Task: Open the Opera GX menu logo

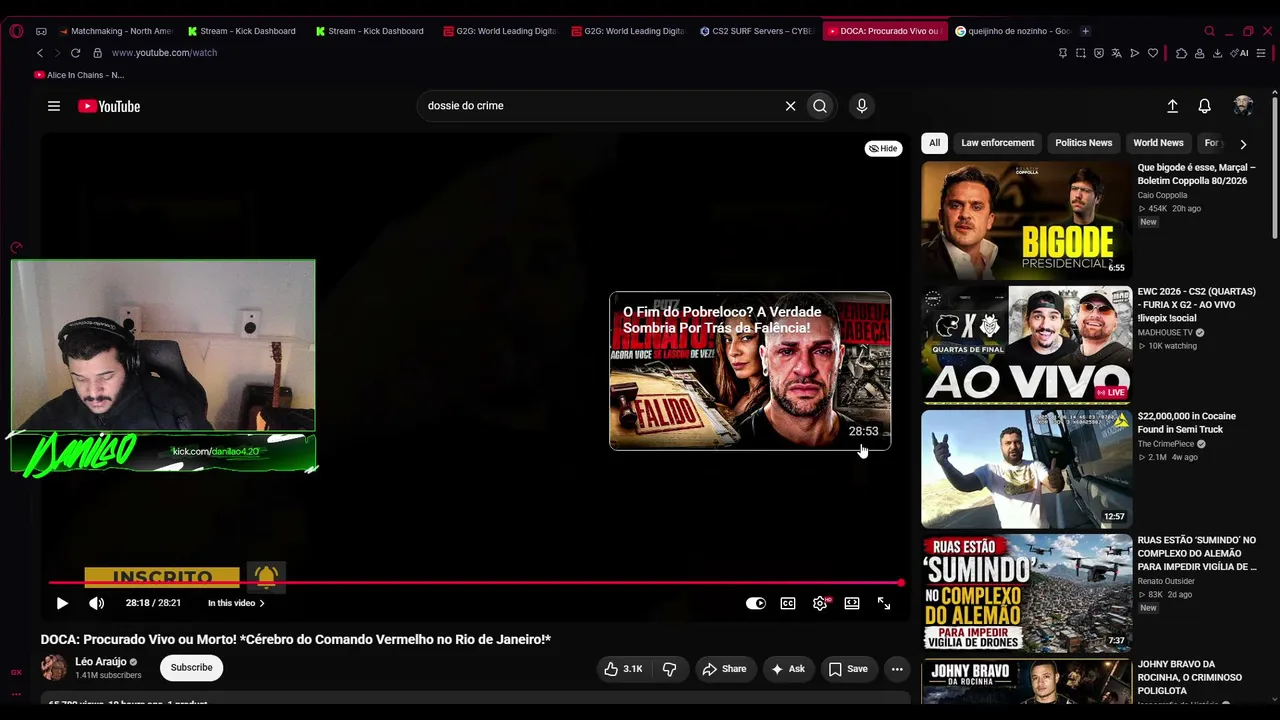Action: click(16, 31)
